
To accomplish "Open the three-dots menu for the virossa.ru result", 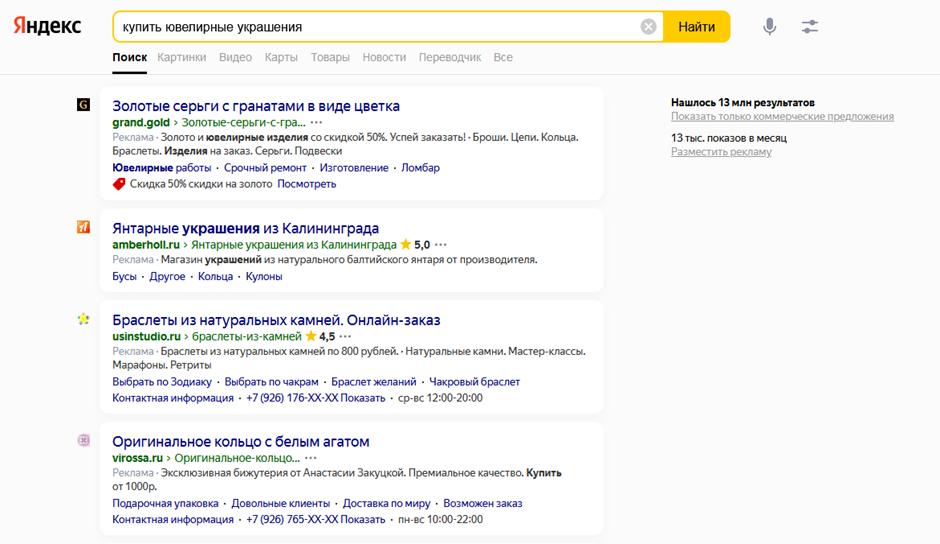I will point(311,458).
